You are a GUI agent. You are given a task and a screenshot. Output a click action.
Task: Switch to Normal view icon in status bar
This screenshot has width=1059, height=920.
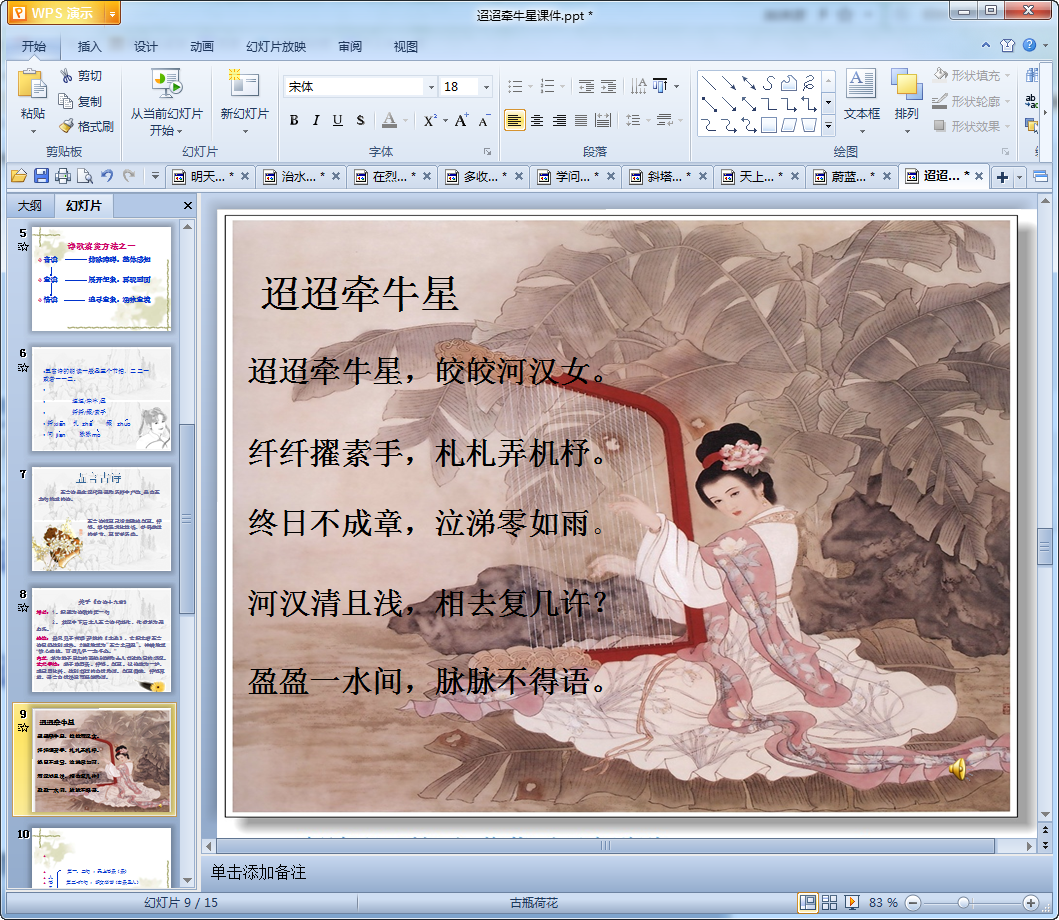tap(807, 902)
